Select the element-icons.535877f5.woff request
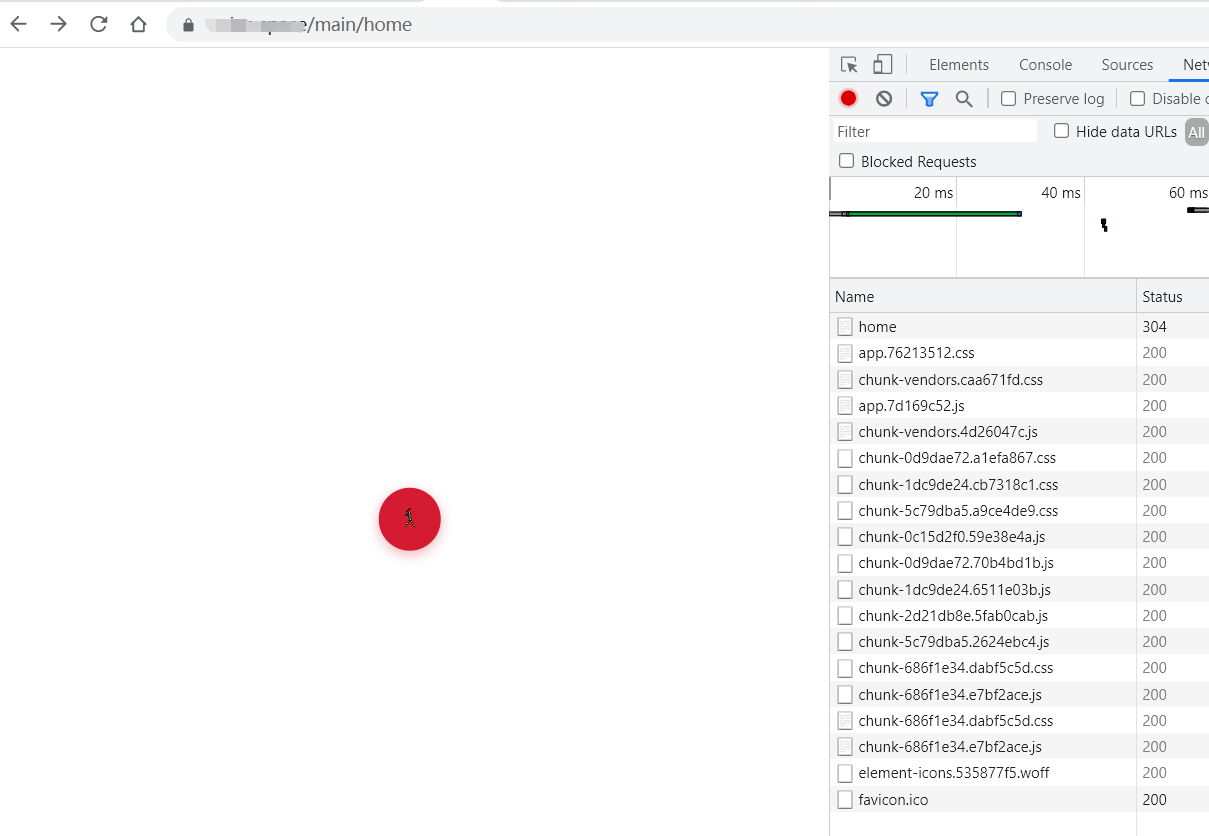Screen dimensions: 1209x836 [x=1019, y=773]
